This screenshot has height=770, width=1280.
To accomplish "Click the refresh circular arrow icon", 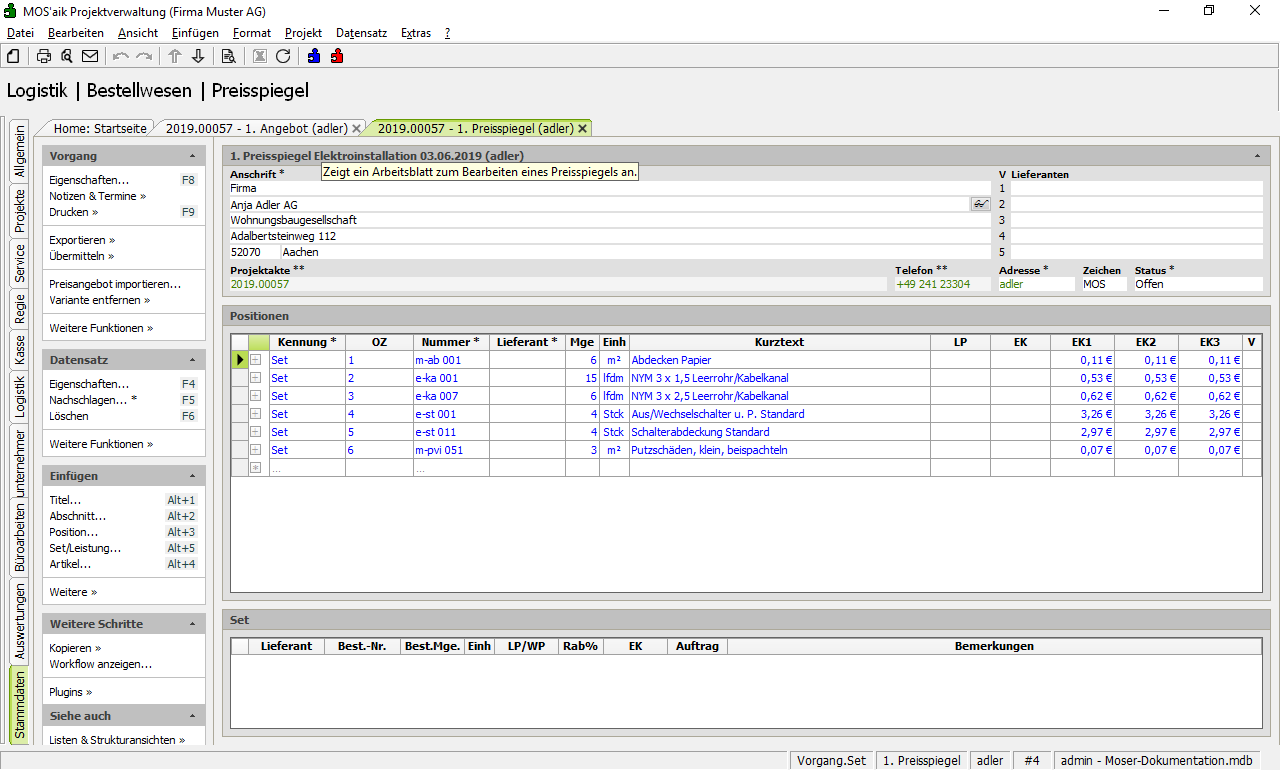I will [x=283, y=56].
